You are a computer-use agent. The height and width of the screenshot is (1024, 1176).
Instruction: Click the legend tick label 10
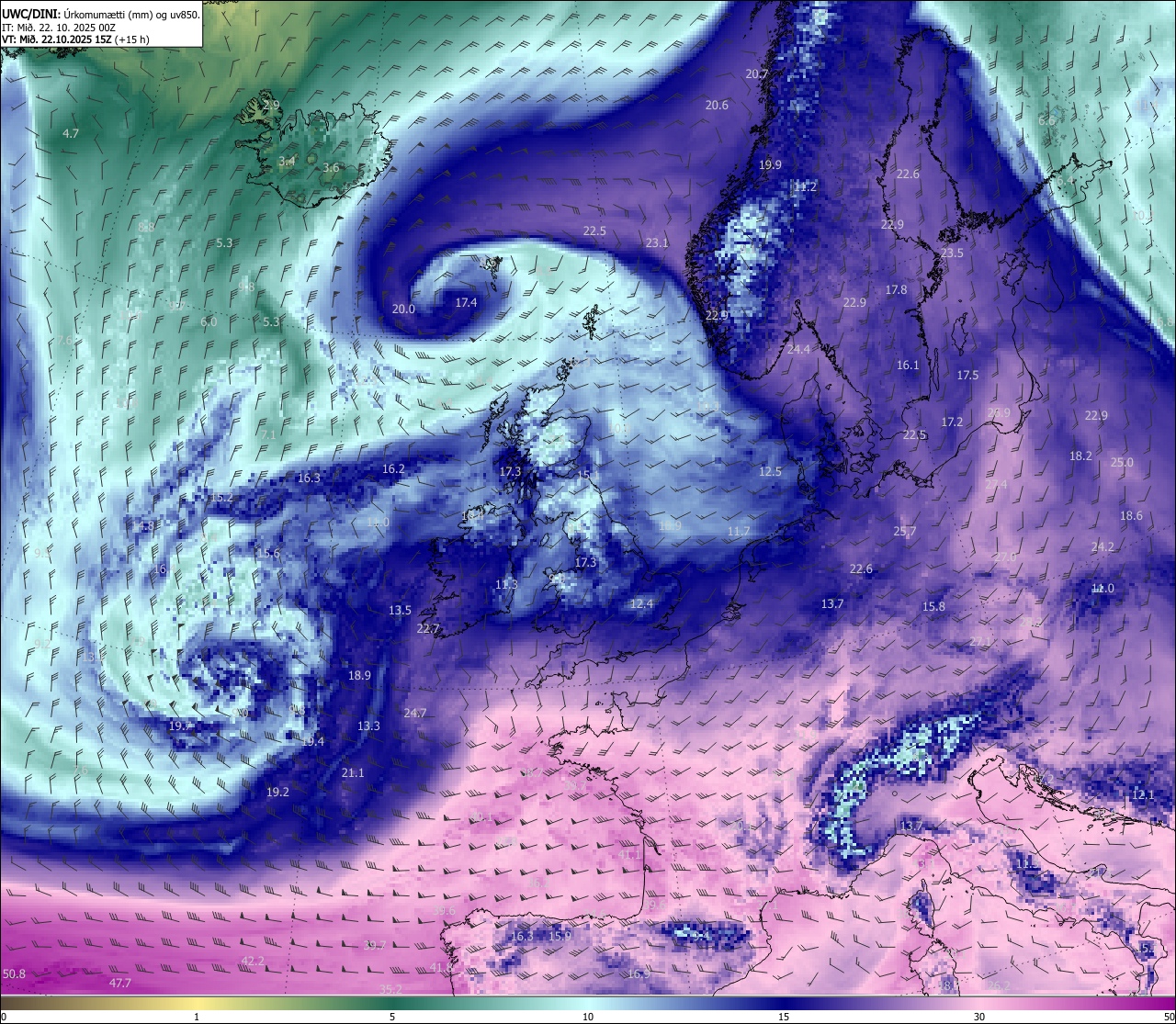pyautogui.click(x=588, y=1017)
